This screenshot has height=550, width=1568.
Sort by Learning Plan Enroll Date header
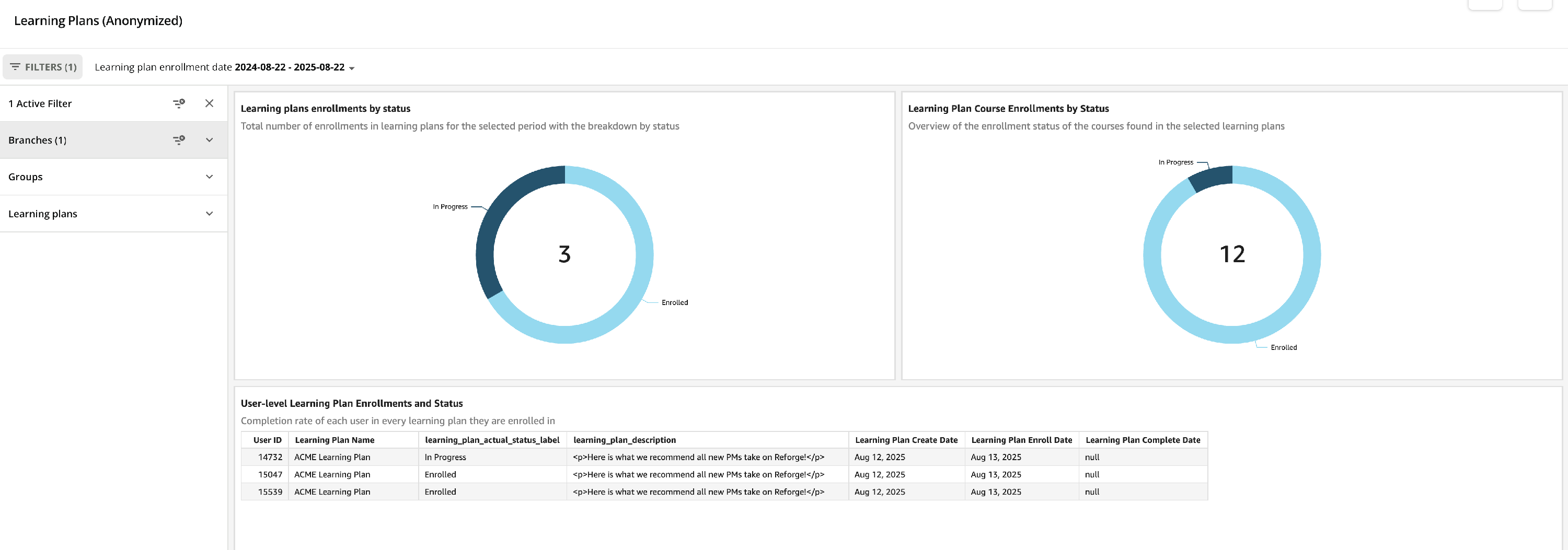(1021, 440)
